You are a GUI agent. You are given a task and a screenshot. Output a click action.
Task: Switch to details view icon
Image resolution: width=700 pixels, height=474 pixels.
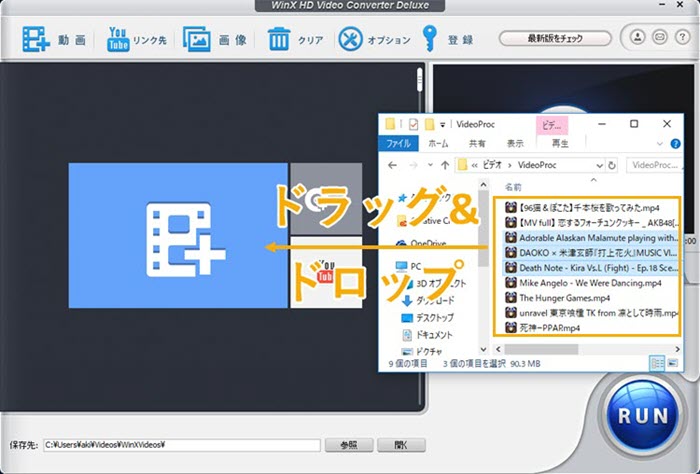click(657, 363)
